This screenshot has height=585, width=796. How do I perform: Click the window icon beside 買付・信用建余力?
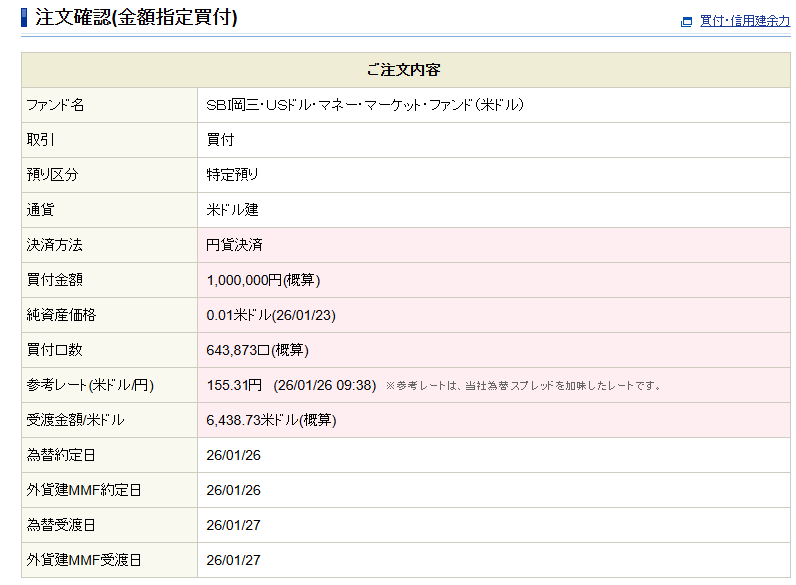coord(686,22)
